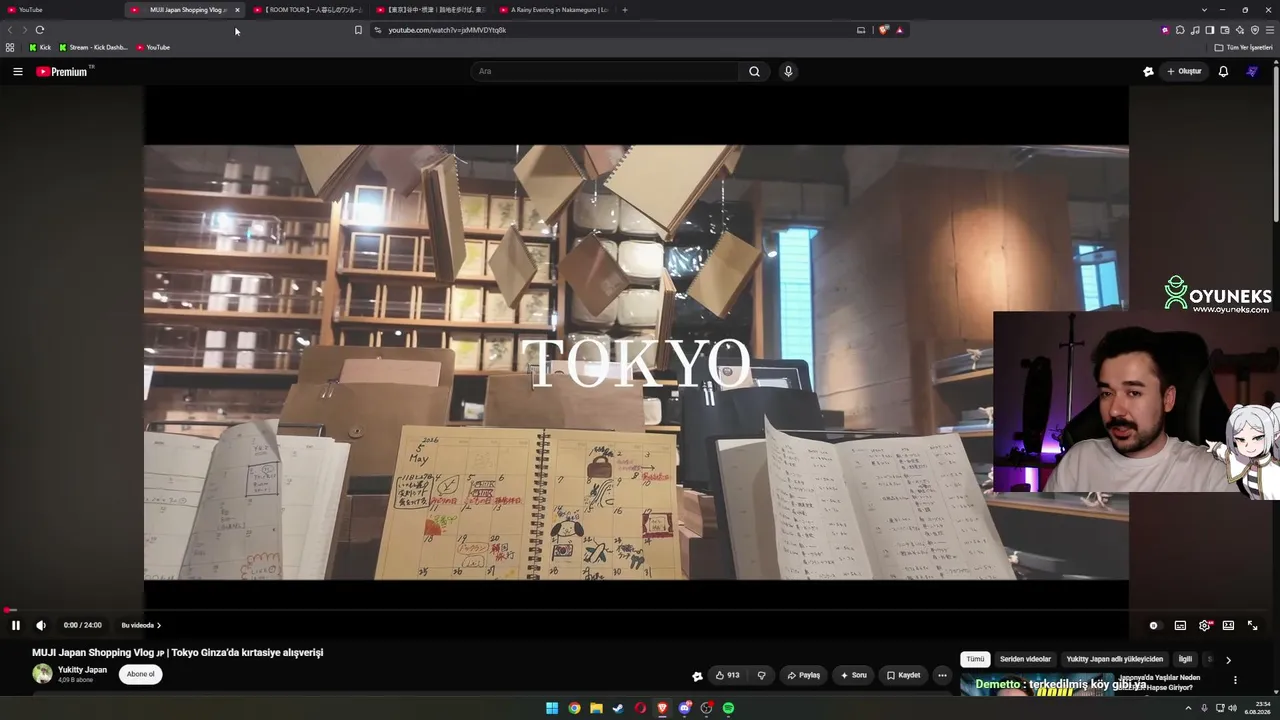
Task: Subscribe with the 'Abone ol' button
Action: point(141,674)
